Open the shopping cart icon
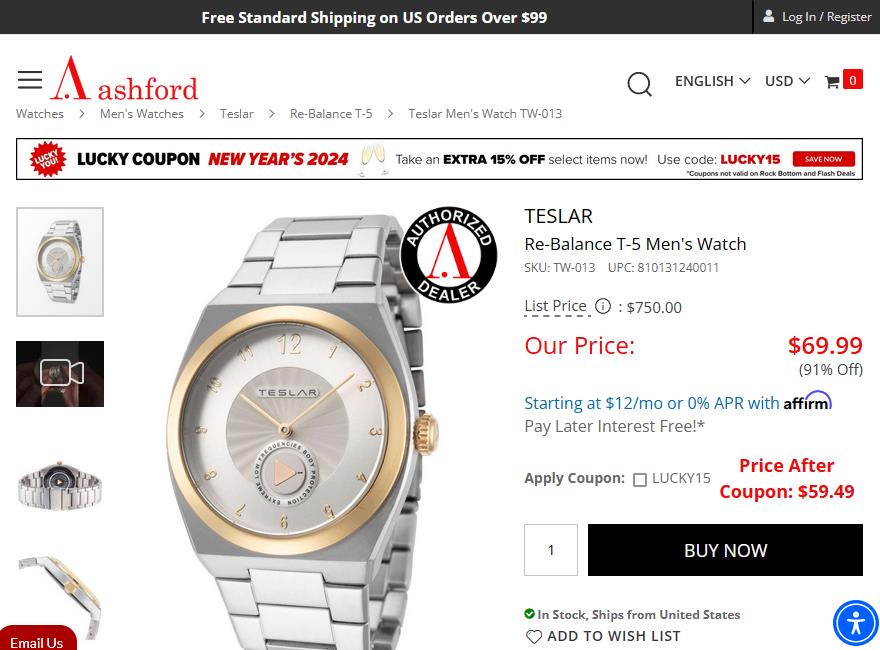880x650 pixels. pyautogui.click(x=832, y=82)
